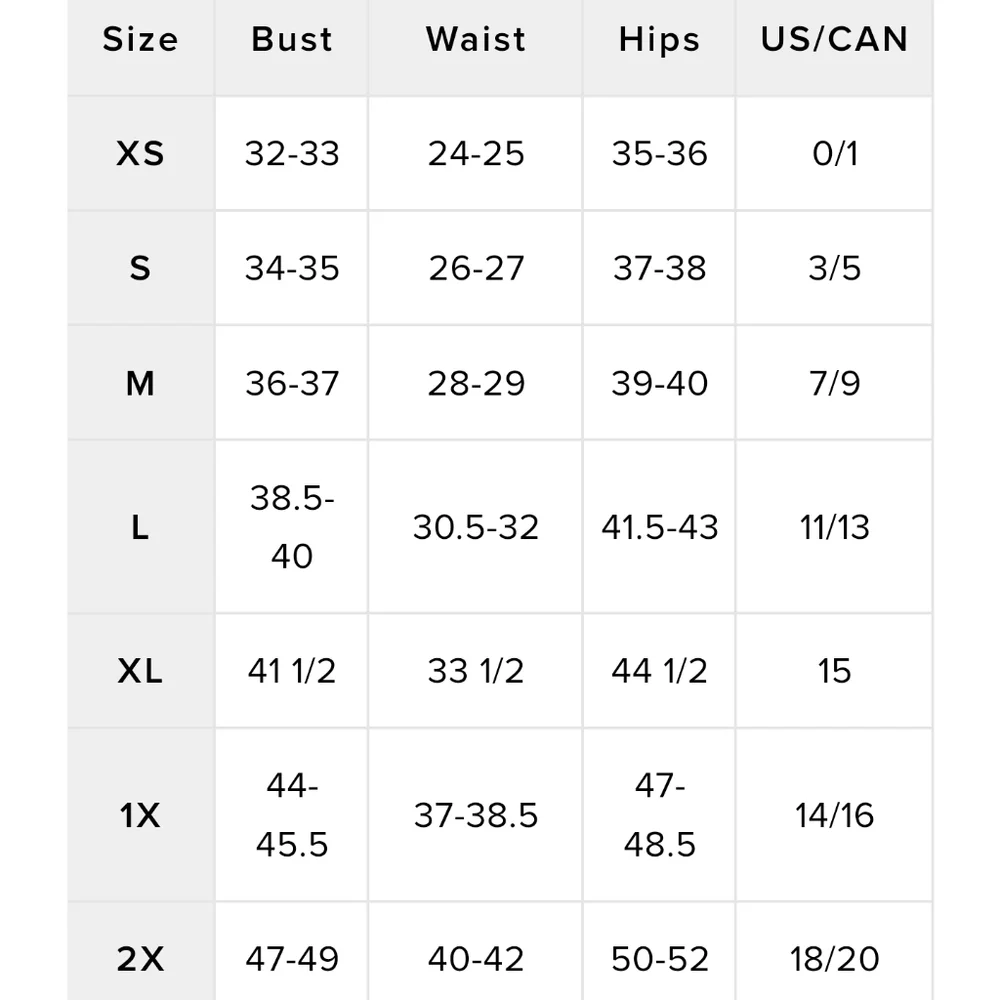The image size is (1000, 1000).
Task: Click the Hips column header
Action: 659,40
